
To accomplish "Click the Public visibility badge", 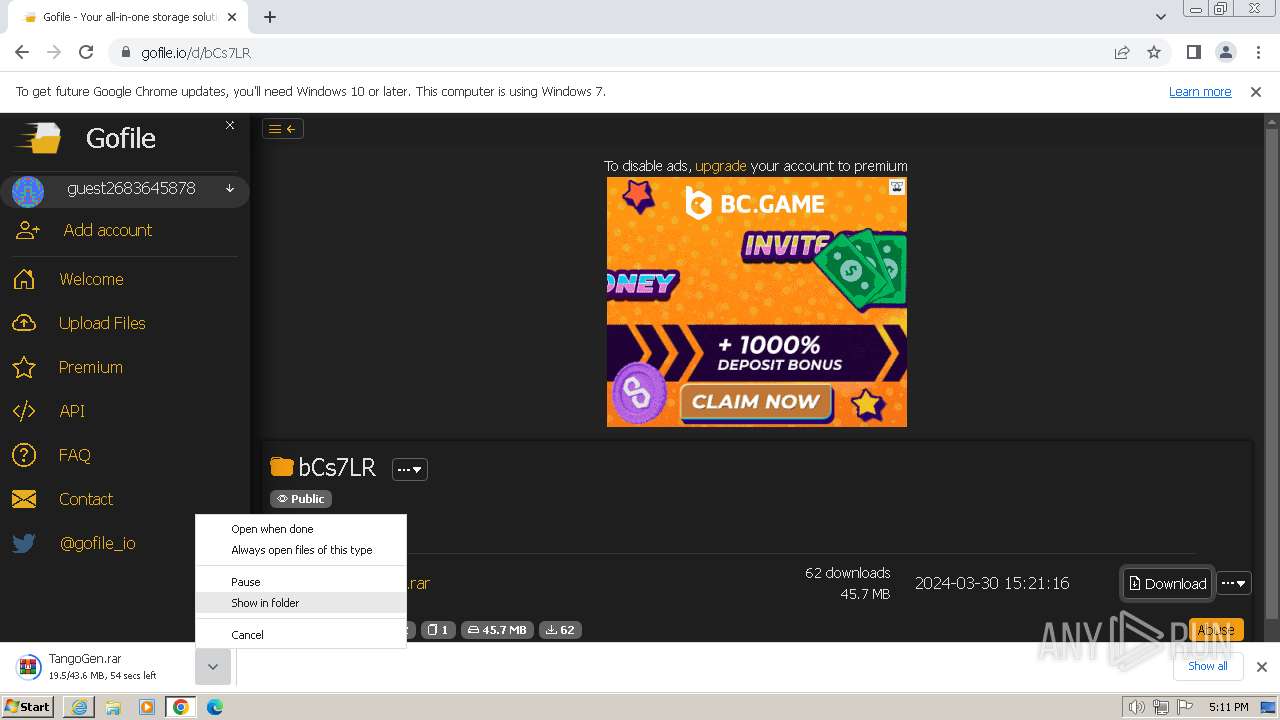I will pos(301,499).
